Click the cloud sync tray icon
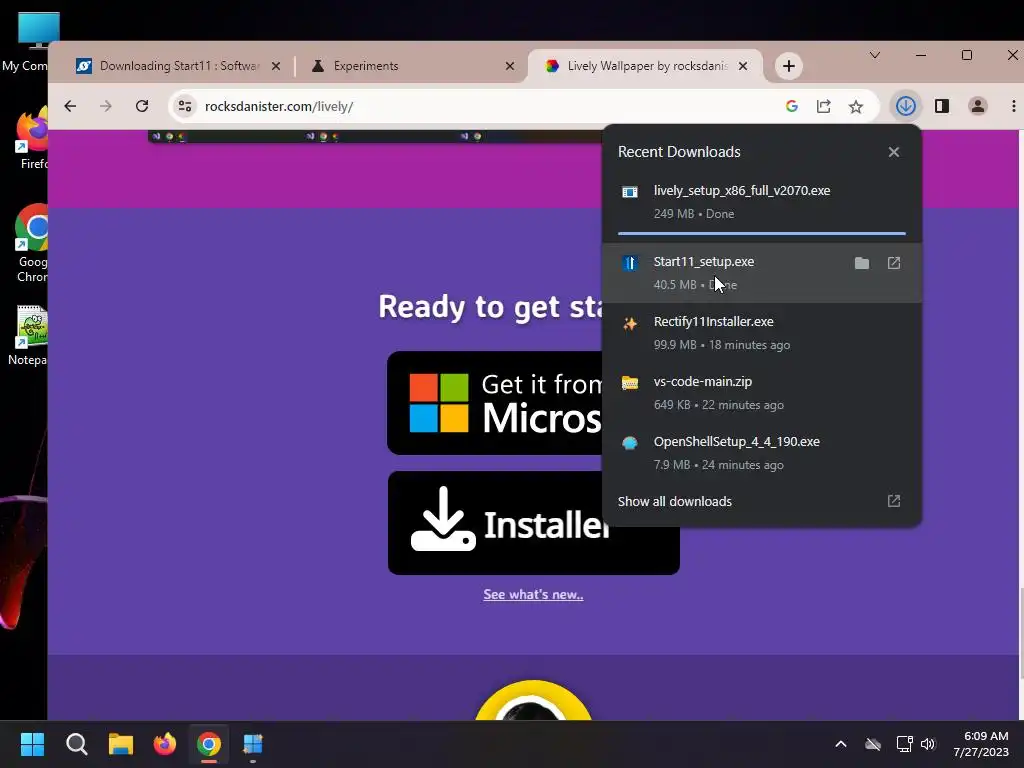Screen dimensions: 1024x768 872,744
